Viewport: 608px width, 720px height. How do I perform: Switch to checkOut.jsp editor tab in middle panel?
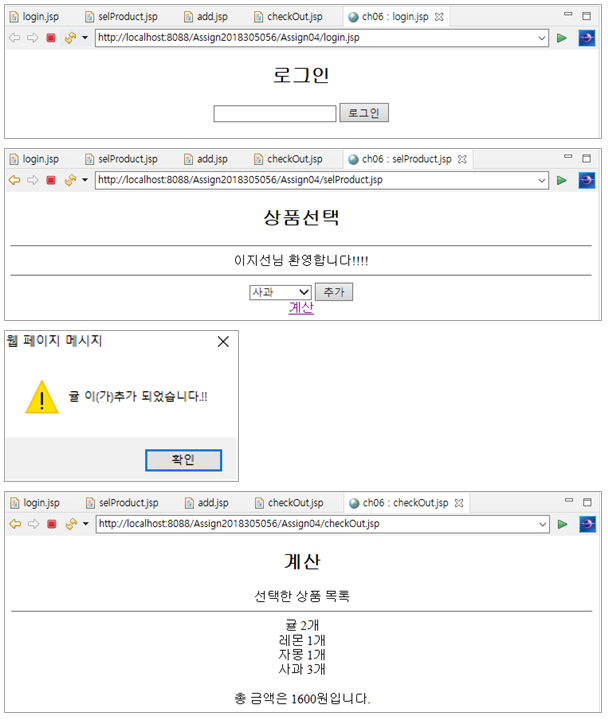click(x=288, y=159)
